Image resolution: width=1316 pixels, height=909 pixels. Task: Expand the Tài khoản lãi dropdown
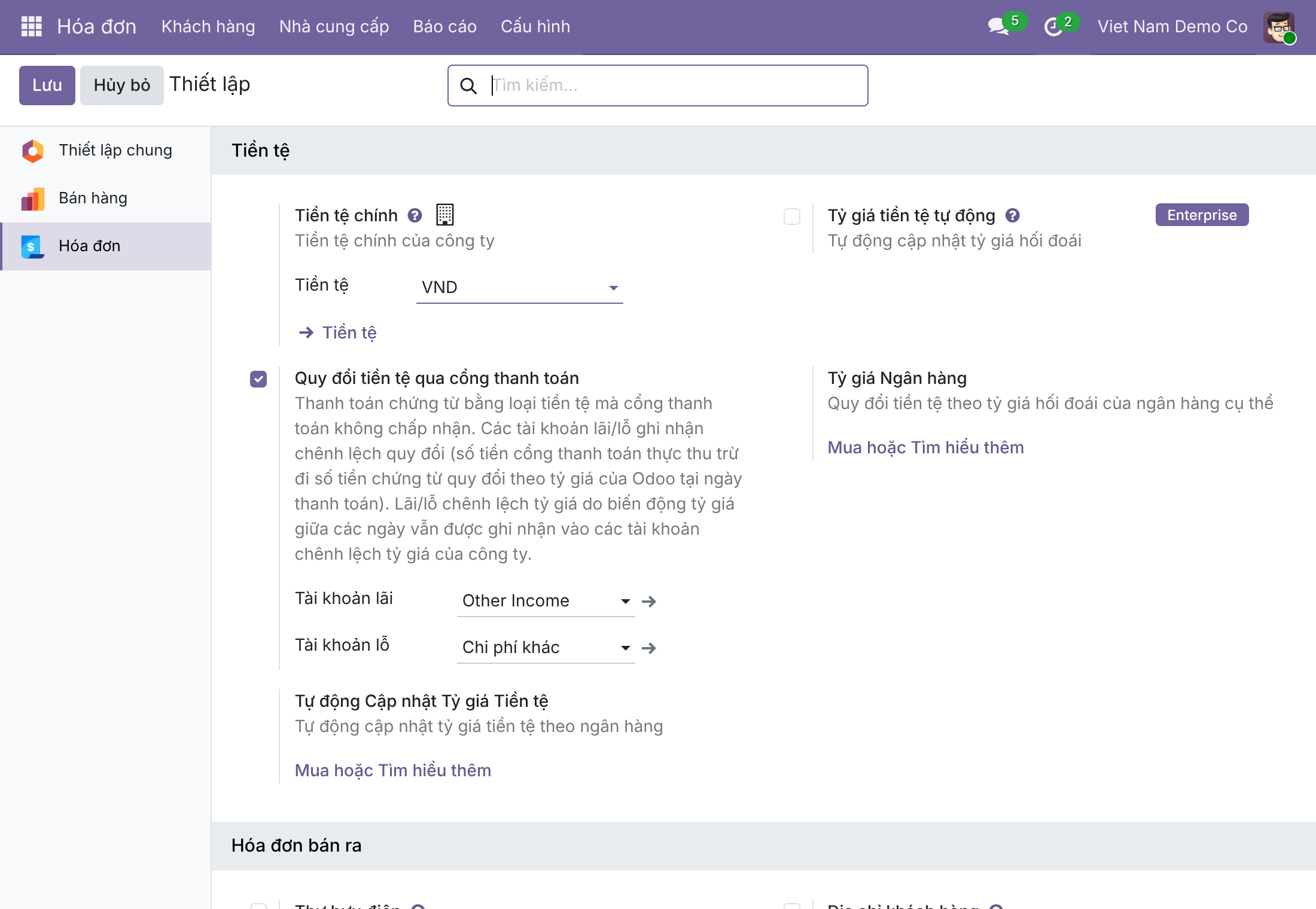point(546,600)
